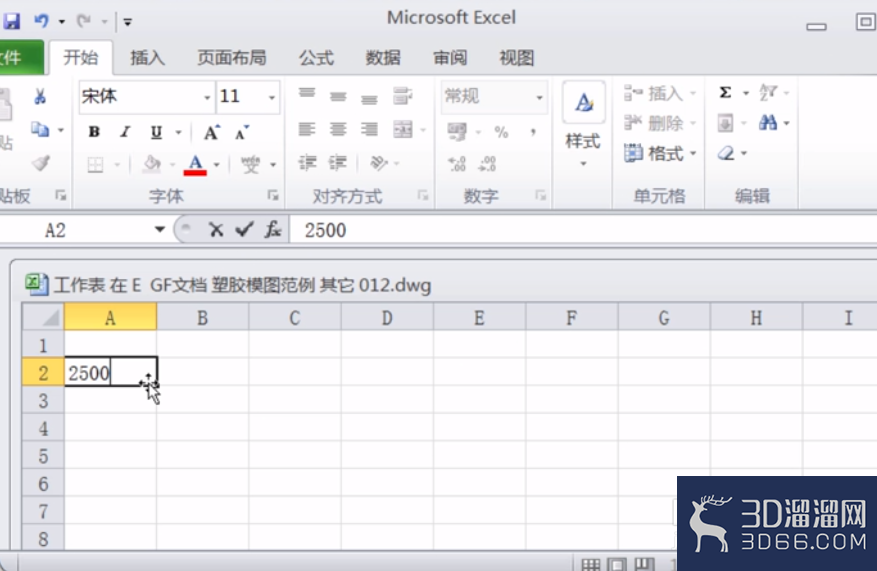Open the Alignment dialog launcher
This screenshot has height=571, width=877.
[x=423, y=195]
